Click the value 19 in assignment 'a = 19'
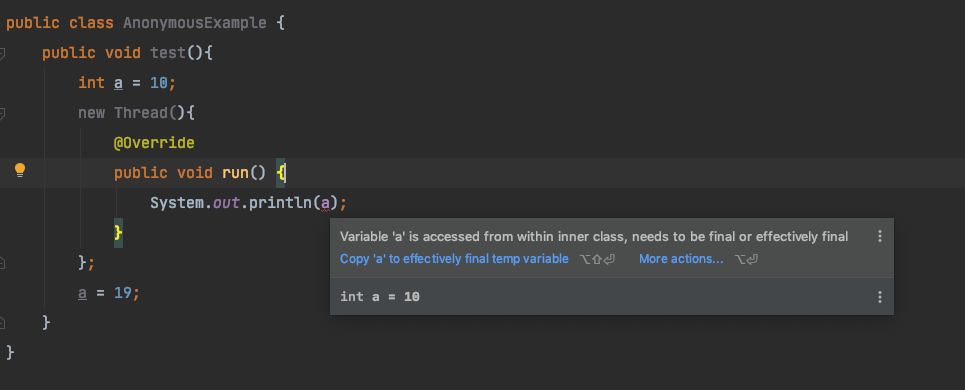 pos(123,293)
